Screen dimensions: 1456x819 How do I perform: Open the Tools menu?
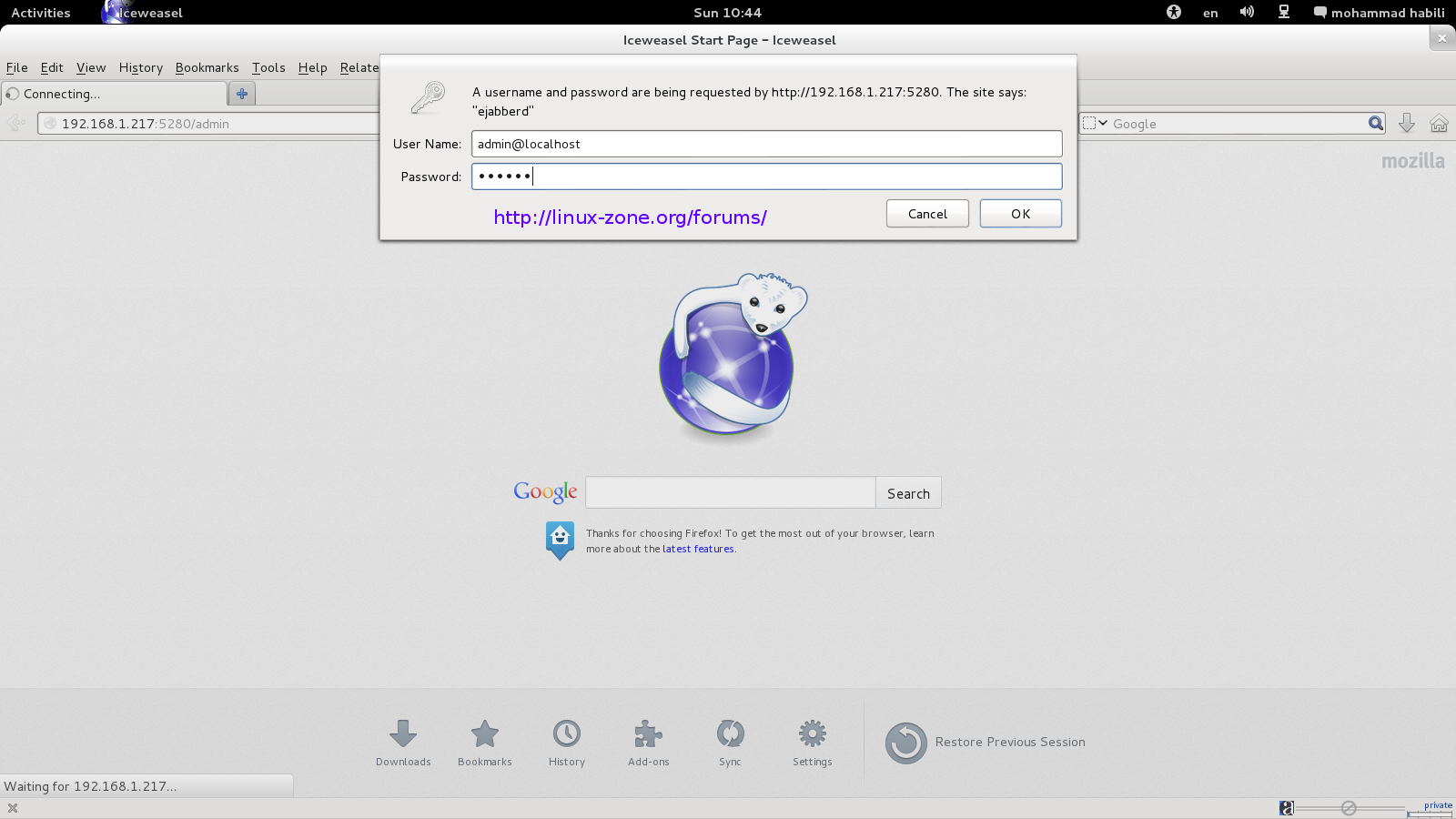pyautogui.click(x=268, y=67)
